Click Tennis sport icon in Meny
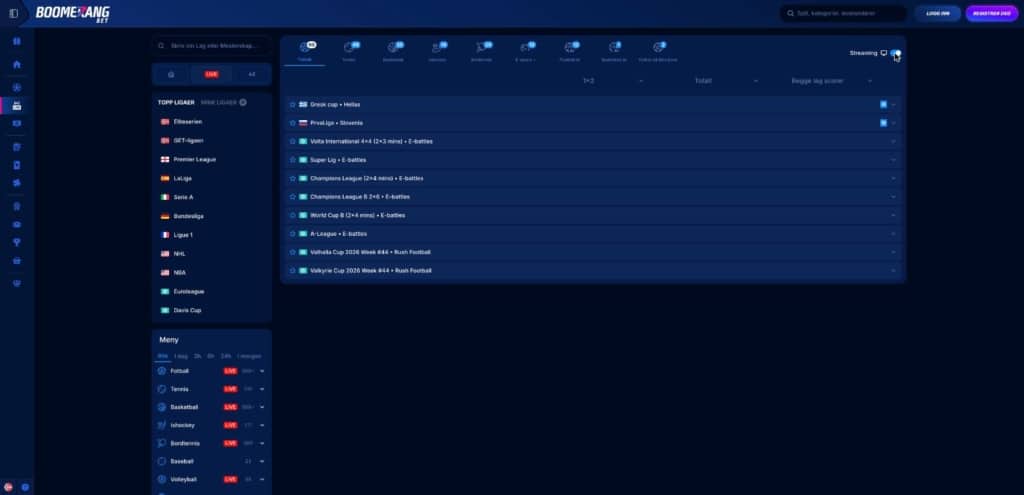This screenshot has width=1024, height=495. coord(162,389)
